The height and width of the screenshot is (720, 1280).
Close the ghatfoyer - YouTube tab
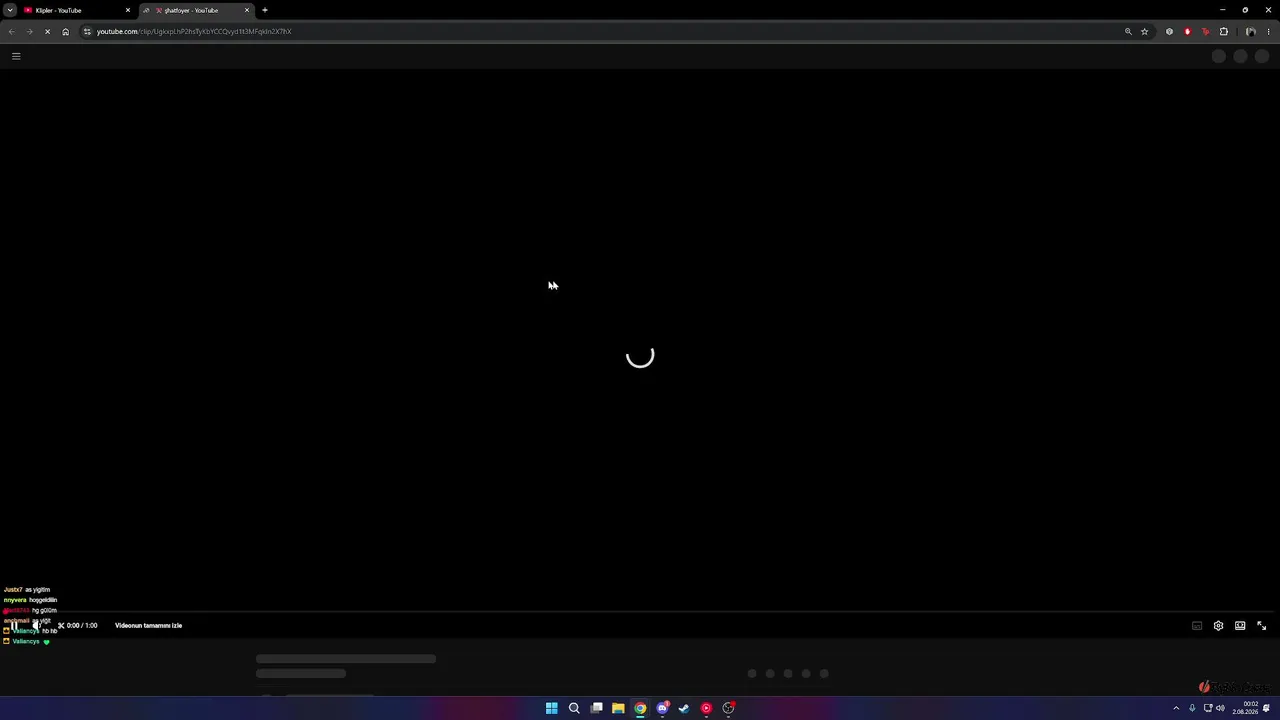click(x=247, y=10)
